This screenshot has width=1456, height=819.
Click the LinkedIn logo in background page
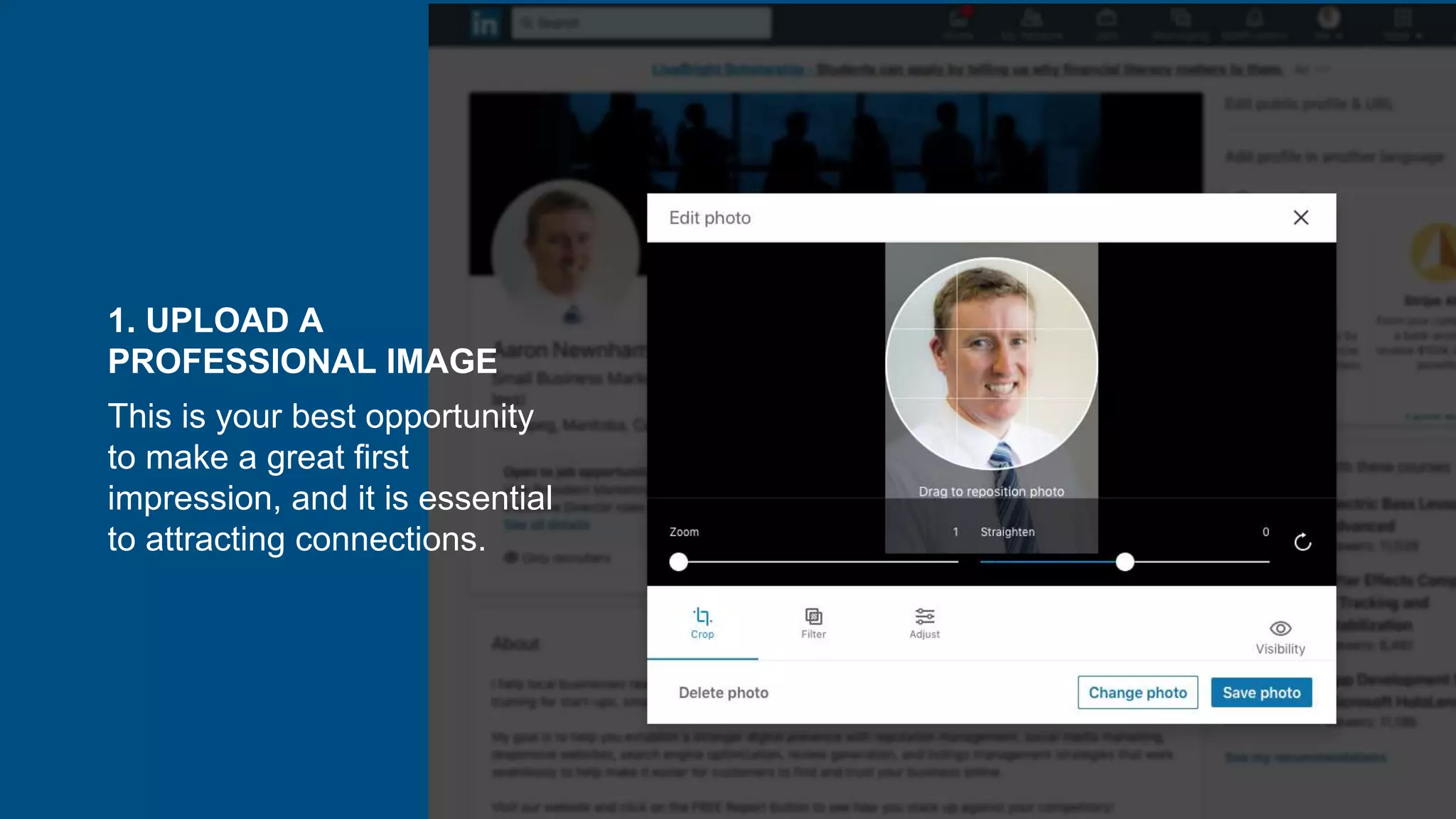(485, 23)
